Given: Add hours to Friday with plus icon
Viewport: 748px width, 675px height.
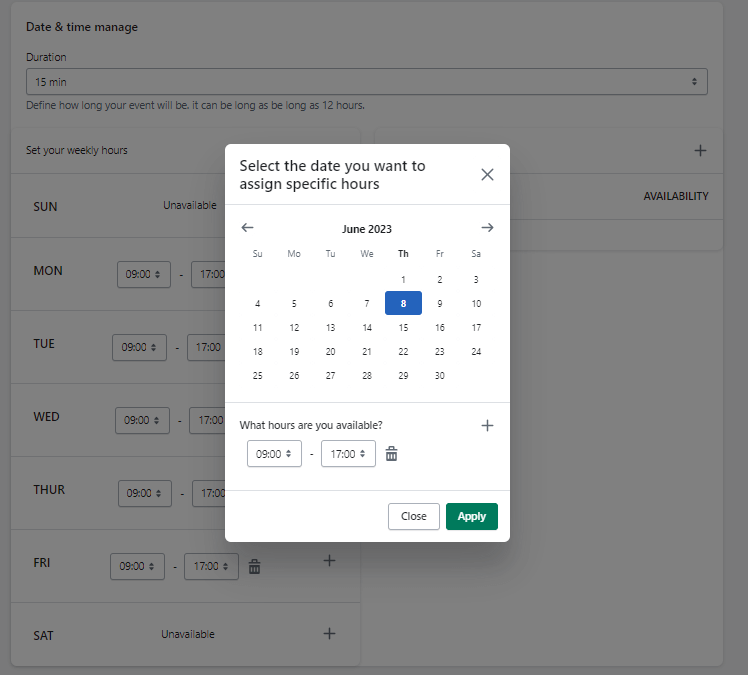Looking at the screenshot, I should [x=329, y=561].
